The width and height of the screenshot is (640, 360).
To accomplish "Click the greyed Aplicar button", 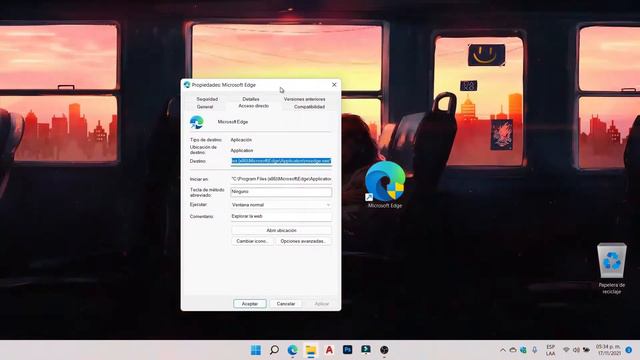I will coord(322,304).
